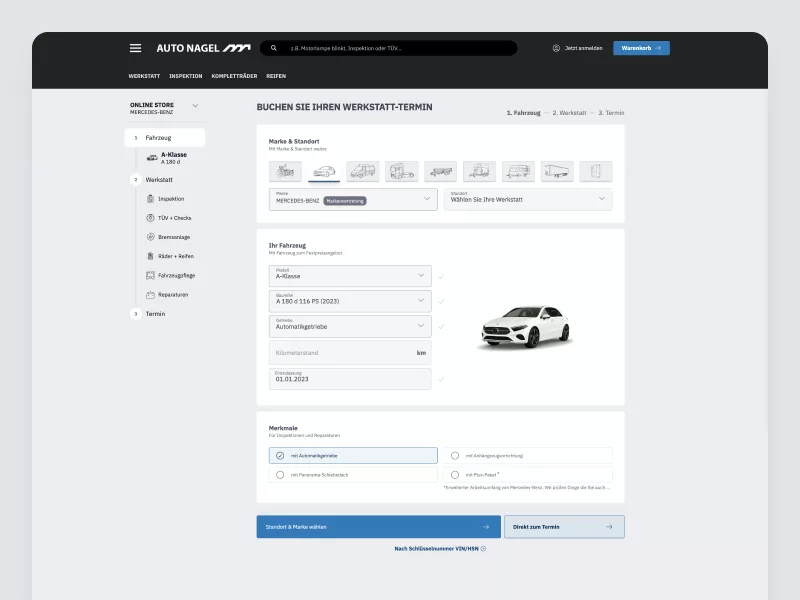This screenshot has width=800, height=600.
Task: Enable 'mit Anhängezugvorrichtung' option
Action: [528, 456]
